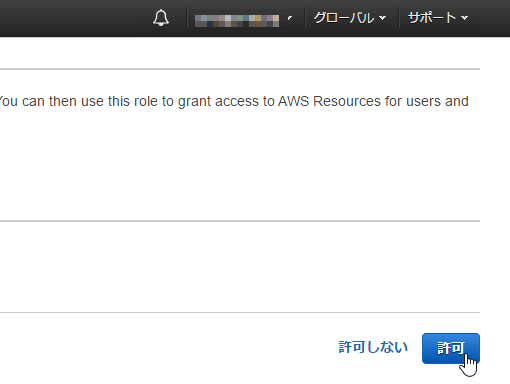Viewport: 510px width, 384px height.
Task: Open the サポート menu
Action: 438,18
